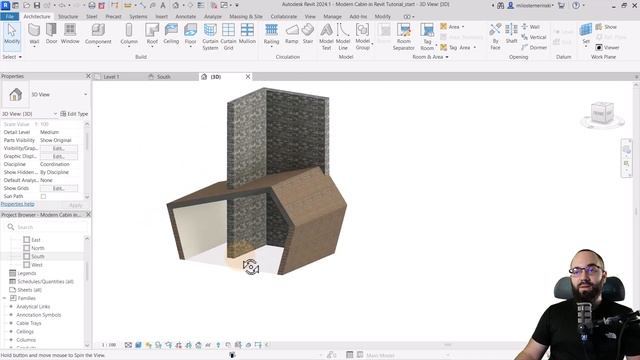This screenshot has width=640, height=360.
Task: Switch to the Structure ribbon tab
Action: pos(68,16)
